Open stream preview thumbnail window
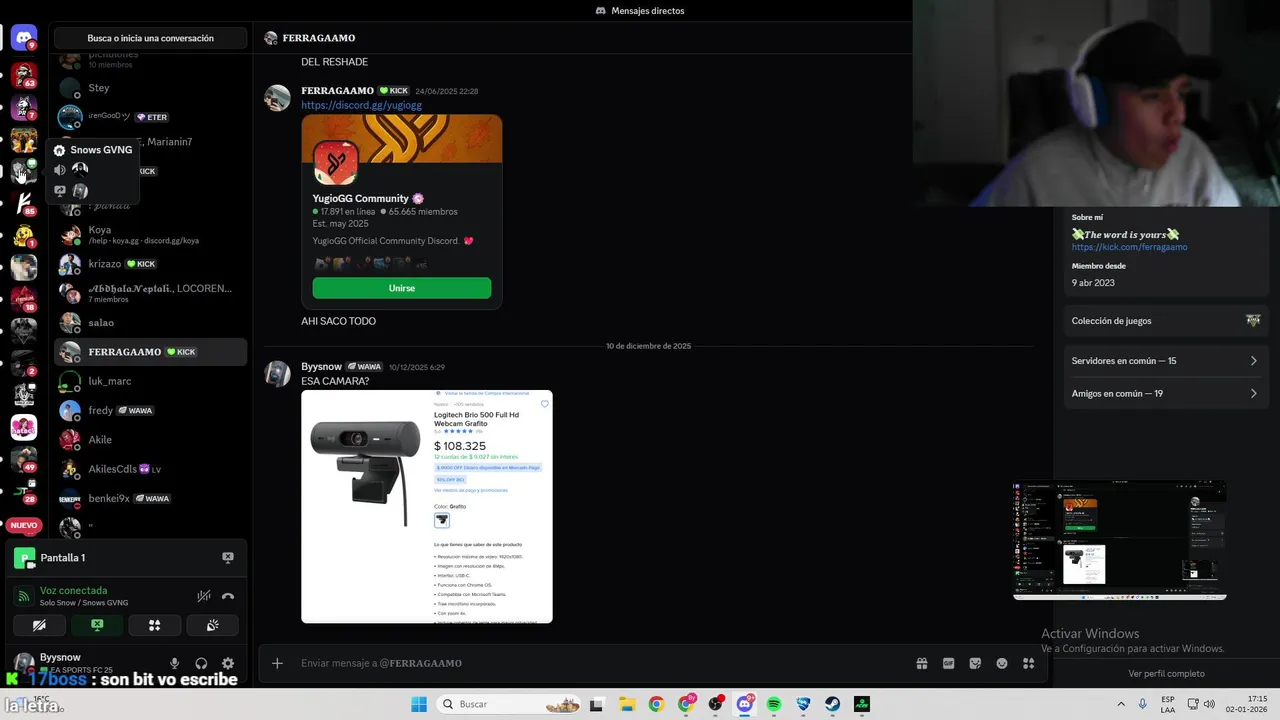This screenshot has height=720, width=1280. pos(1120,540)
